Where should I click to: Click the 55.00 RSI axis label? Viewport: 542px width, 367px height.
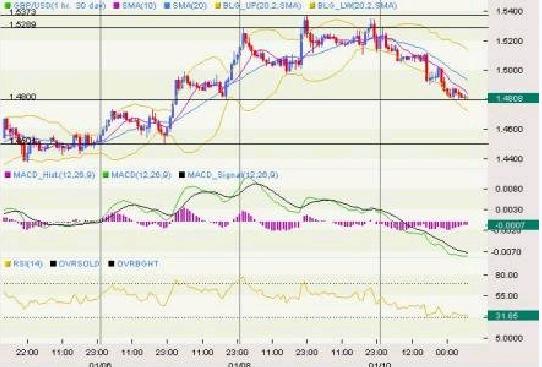click(x=507, y=296)
